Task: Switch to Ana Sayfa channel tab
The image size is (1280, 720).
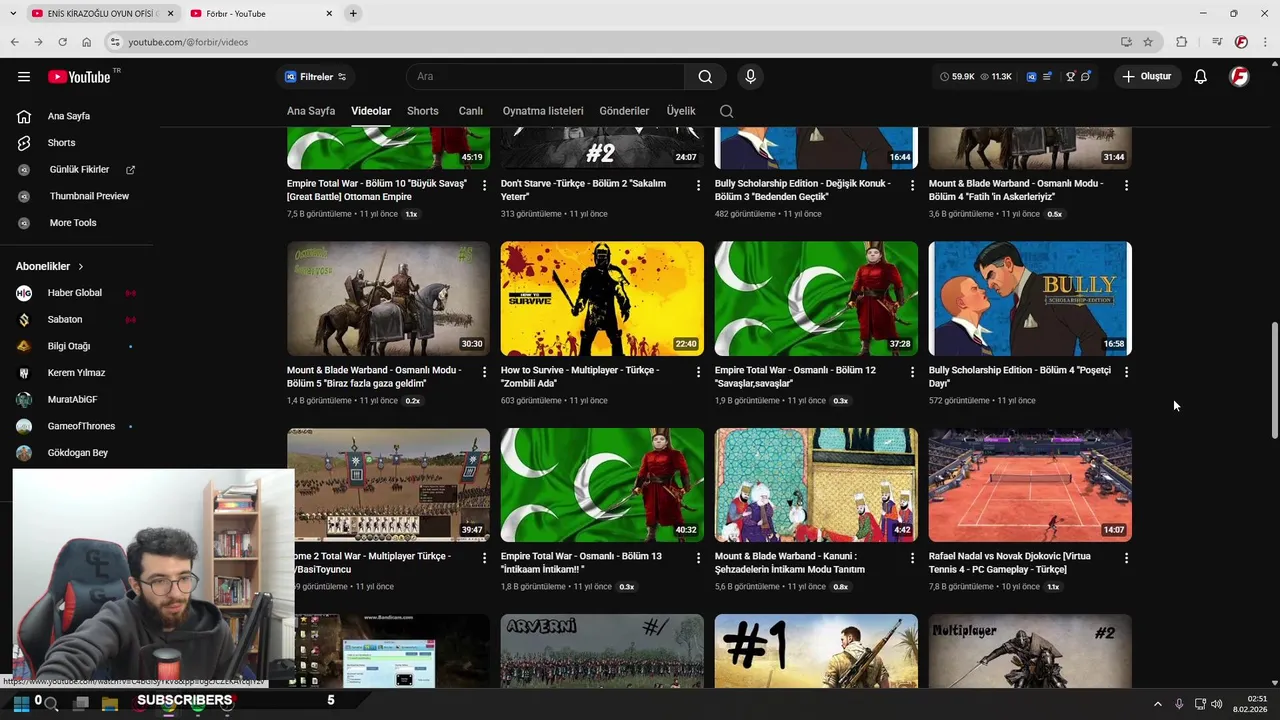Action: click(x=311, y=111)
